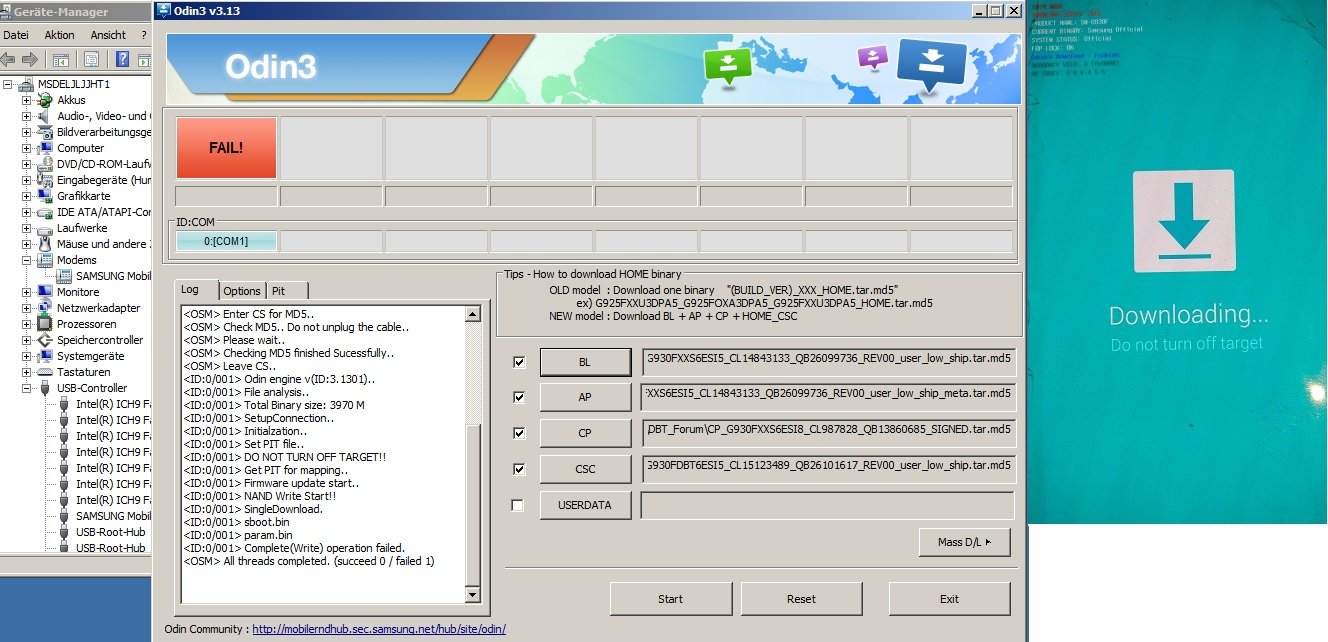The width and height of the screenshot is (1328, 642).
Task: Switch to the Options tab in Odin3
Action: coord(242,291)
